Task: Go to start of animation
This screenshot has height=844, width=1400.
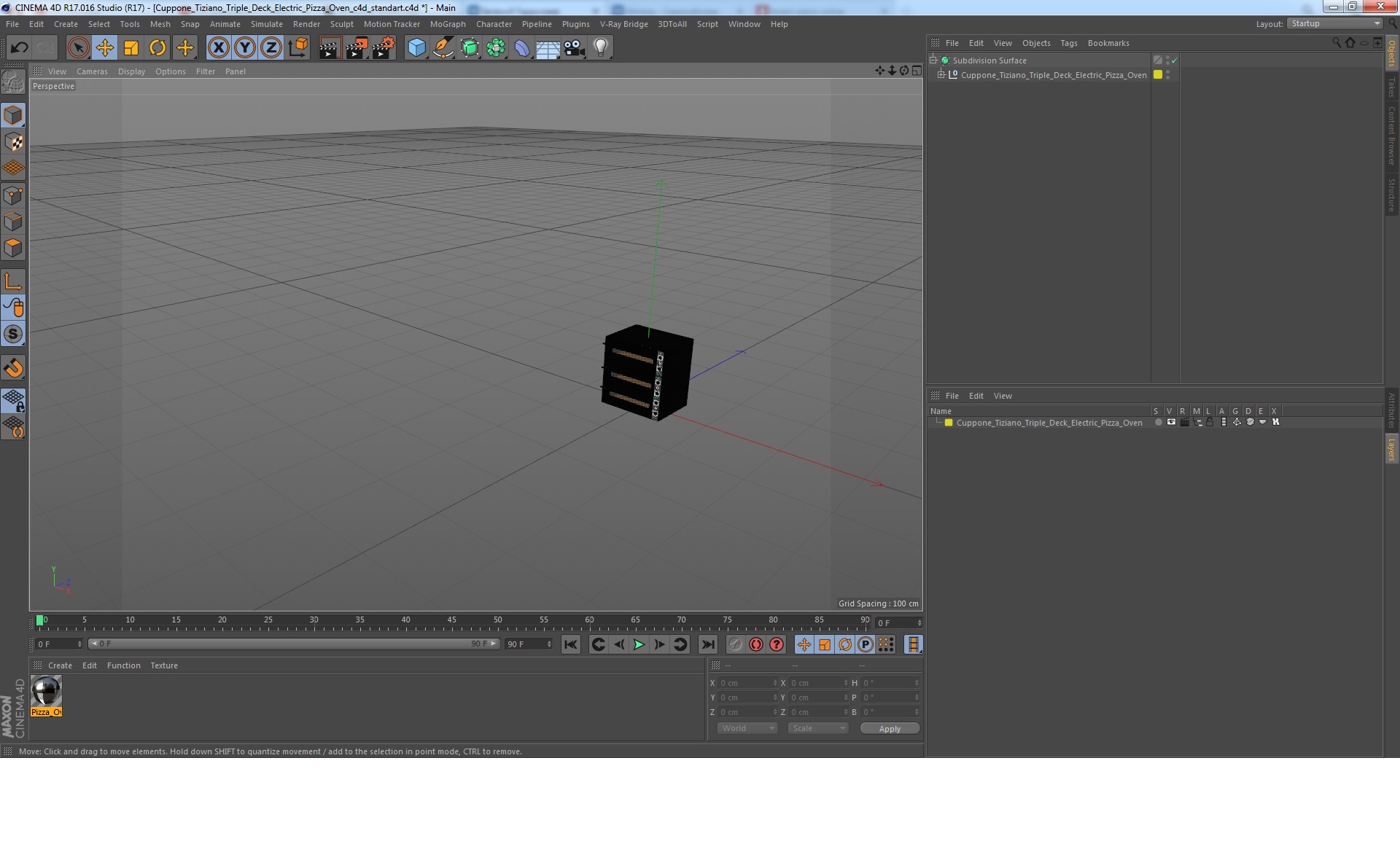Action: pos(571,644)
